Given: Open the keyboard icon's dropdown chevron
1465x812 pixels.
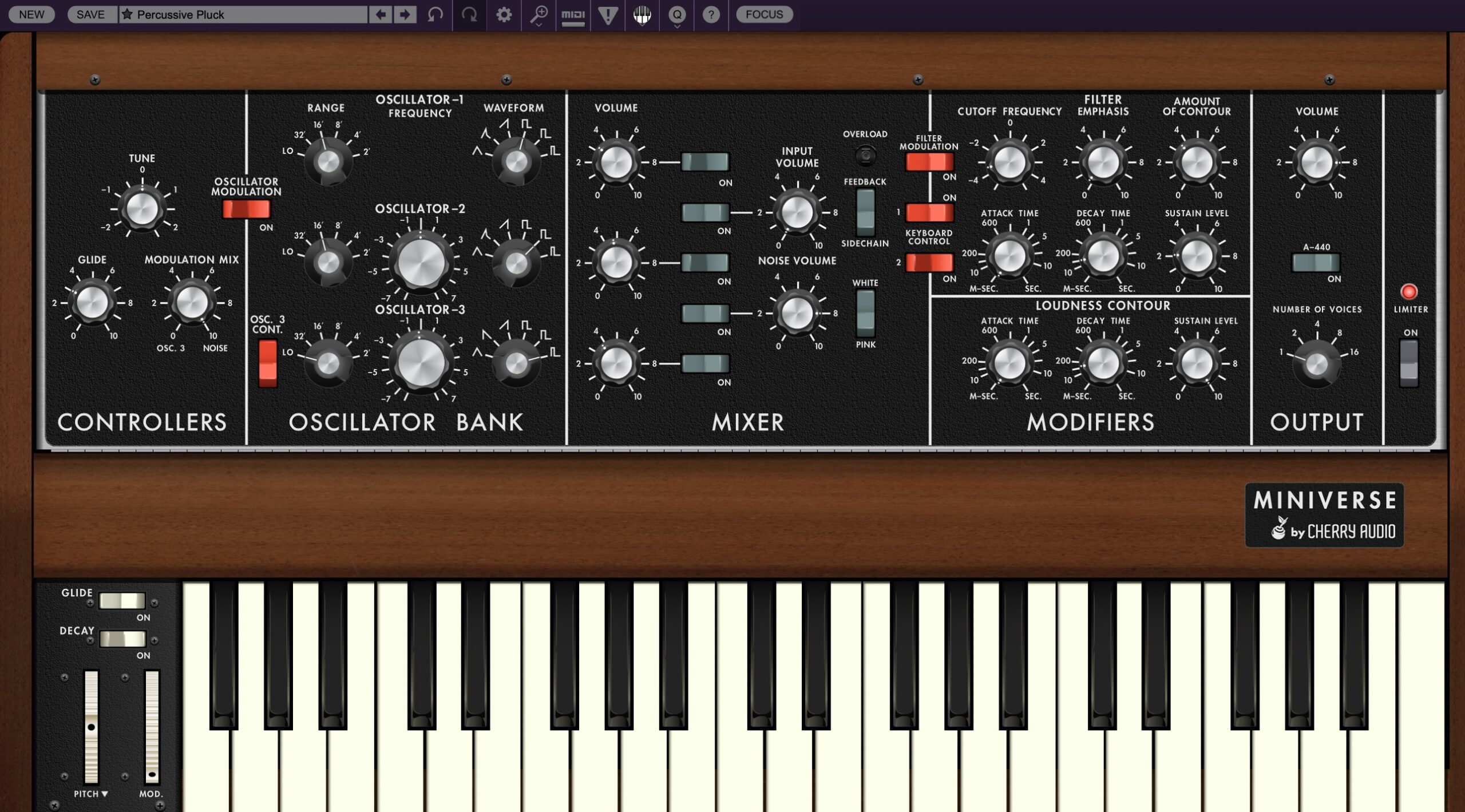Looking at the screenshot, I should click(x=641, y=26).
